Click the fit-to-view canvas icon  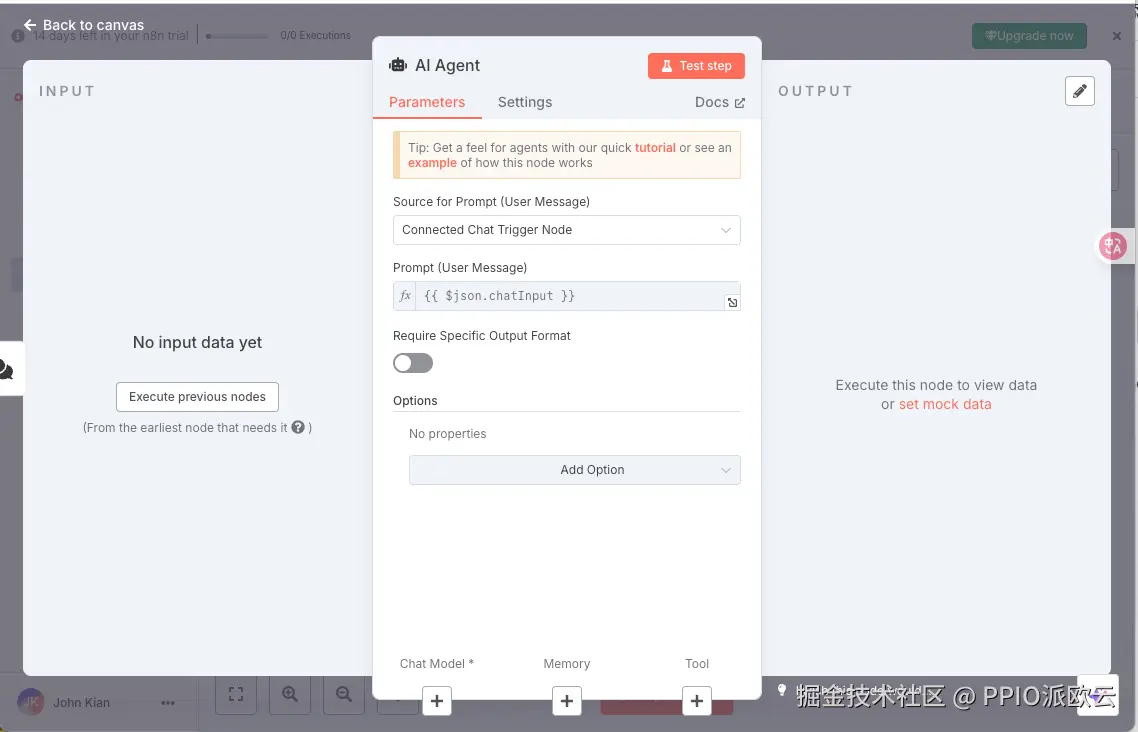(x=236, y=694)
